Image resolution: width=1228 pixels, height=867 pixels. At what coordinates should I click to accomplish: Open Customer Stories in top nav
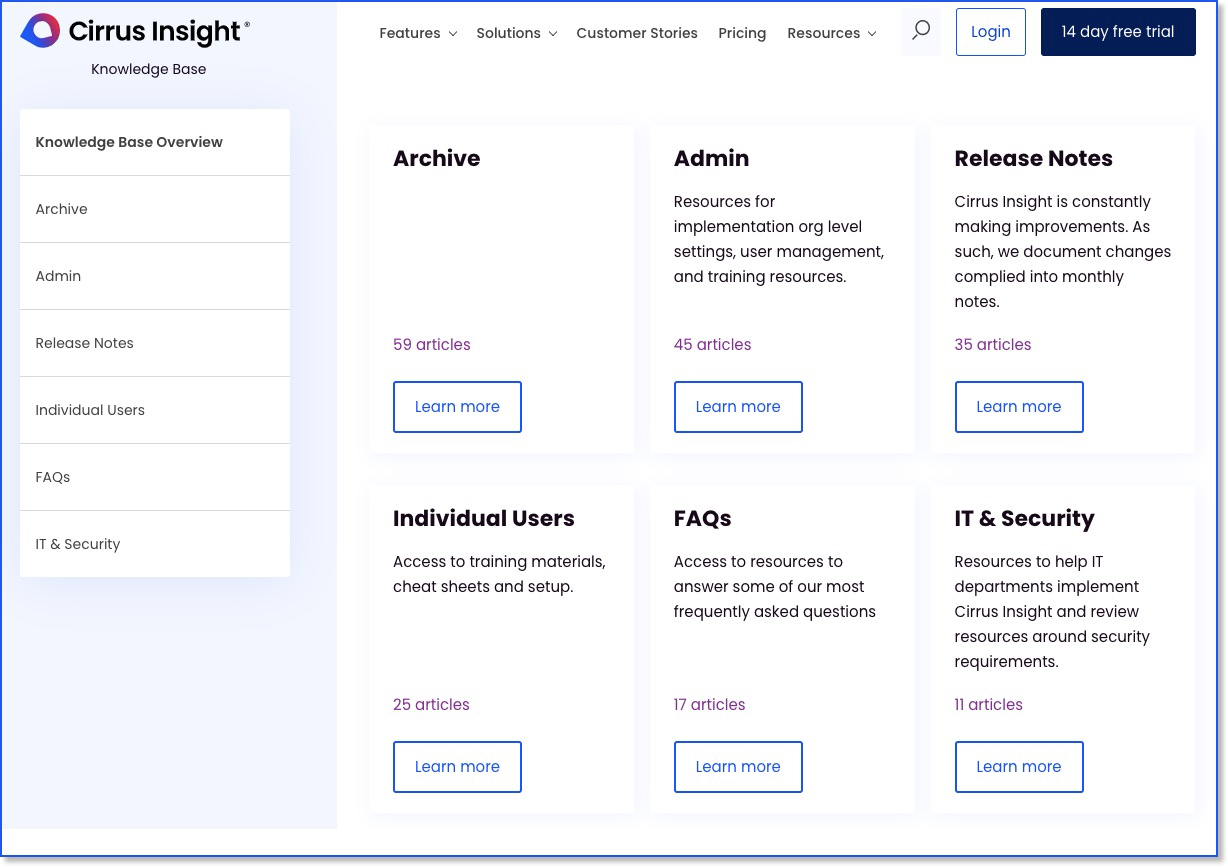point(637,33)
